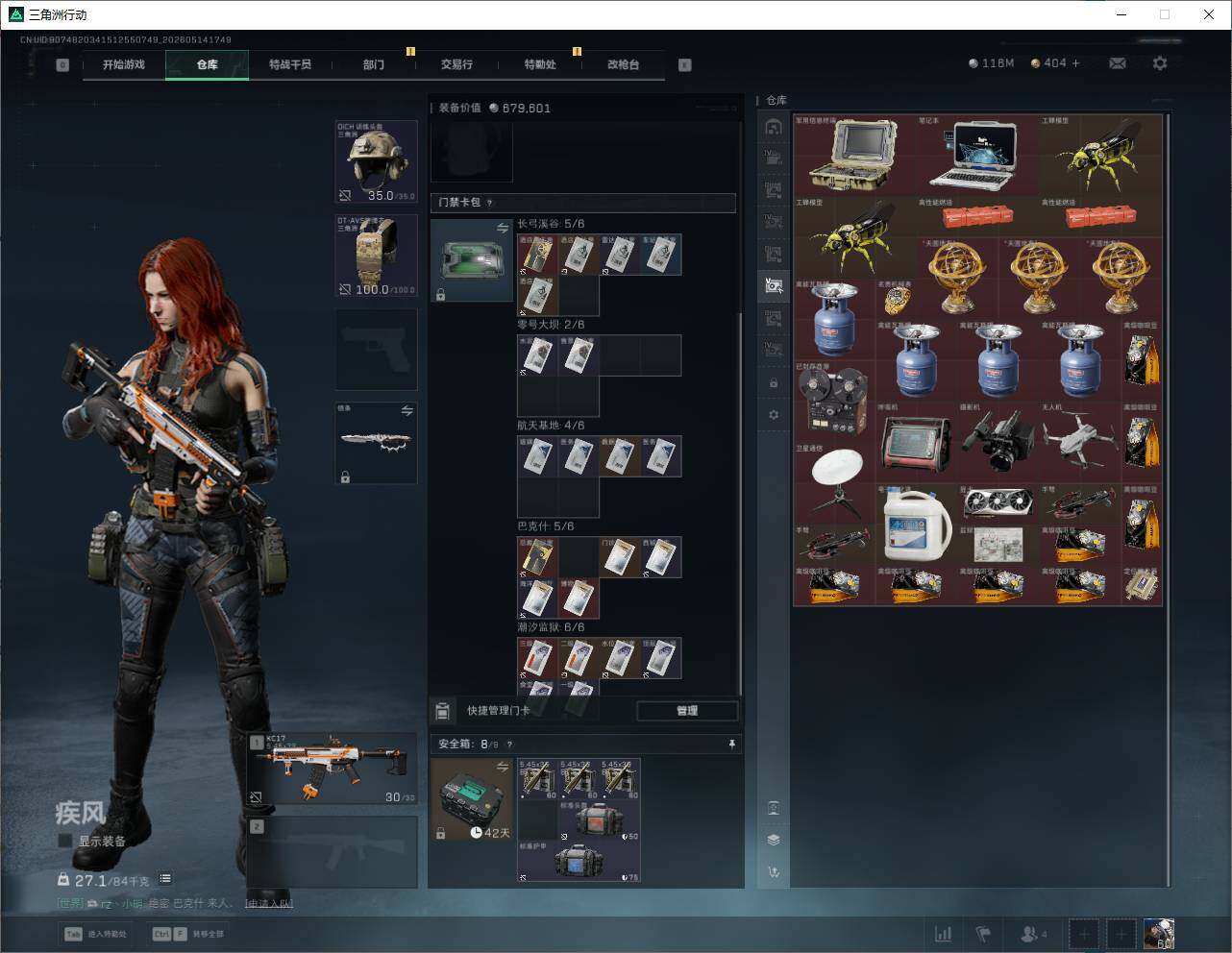Select the warehouse container icon below the highlighted one
The image size is (1232, 953).
click(774, 317)
